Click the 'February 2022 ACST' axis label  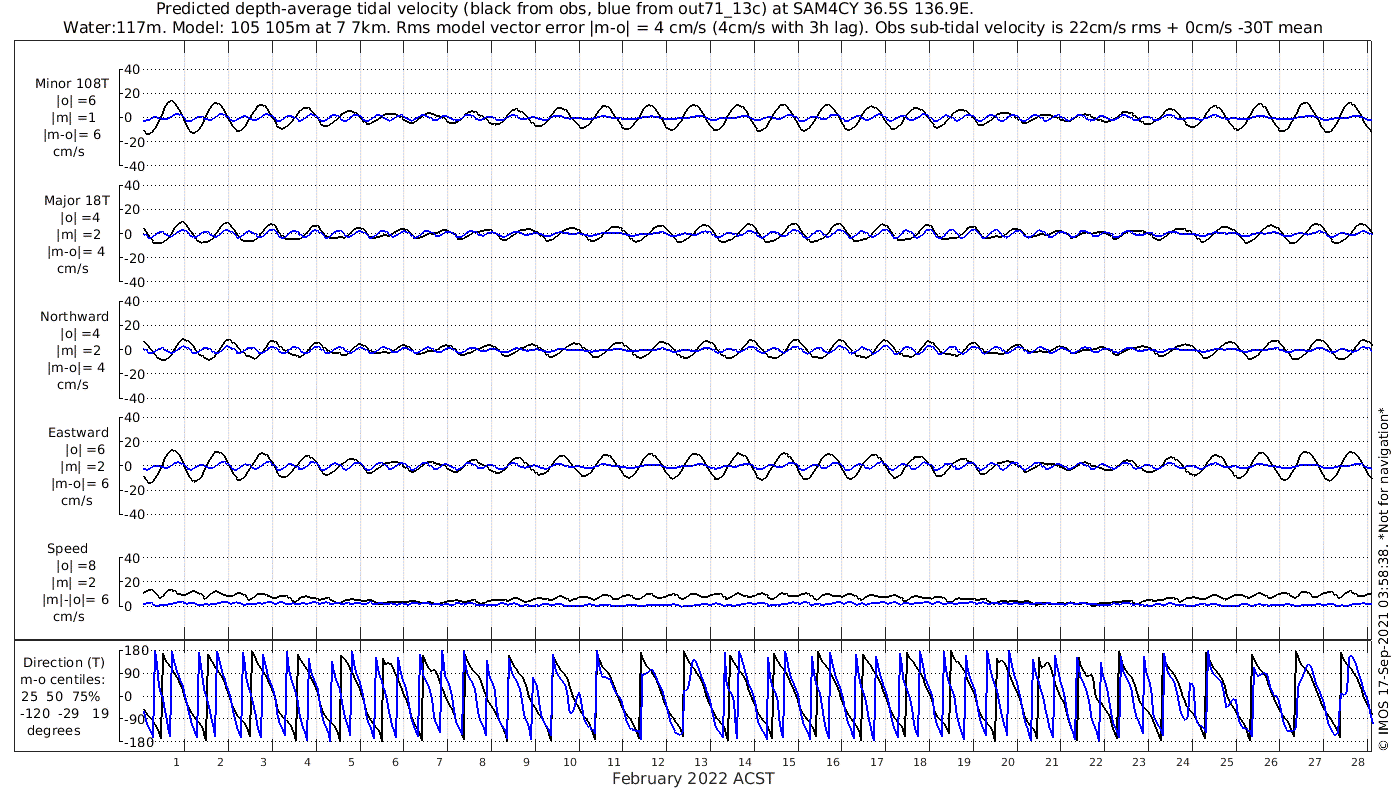pos(693,779)
